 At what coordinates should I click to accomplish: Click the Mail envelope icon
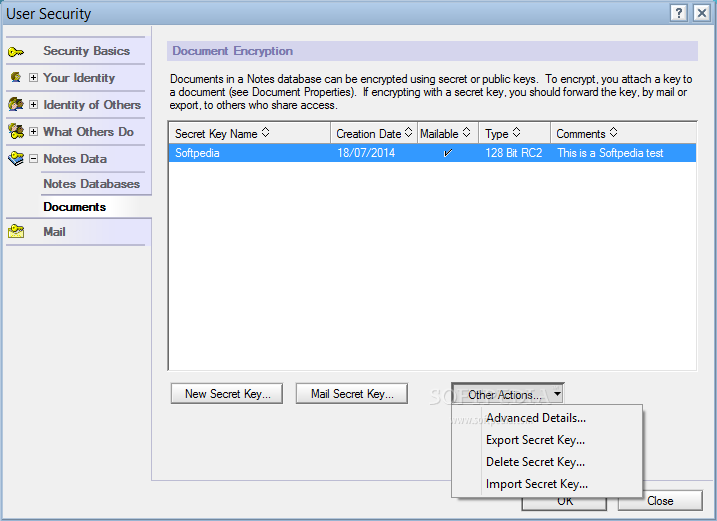tap(16, 231)
